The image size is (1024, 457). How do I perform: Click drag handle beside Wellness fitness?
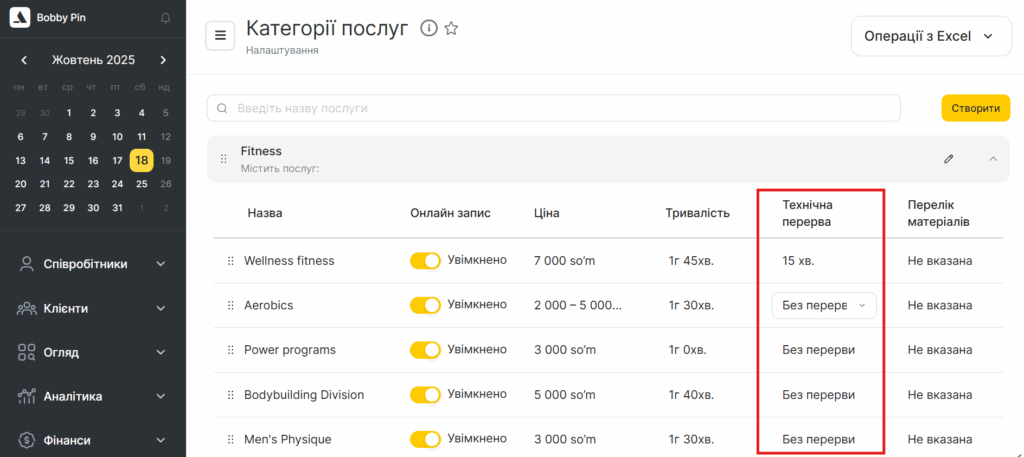coord(230,261)
